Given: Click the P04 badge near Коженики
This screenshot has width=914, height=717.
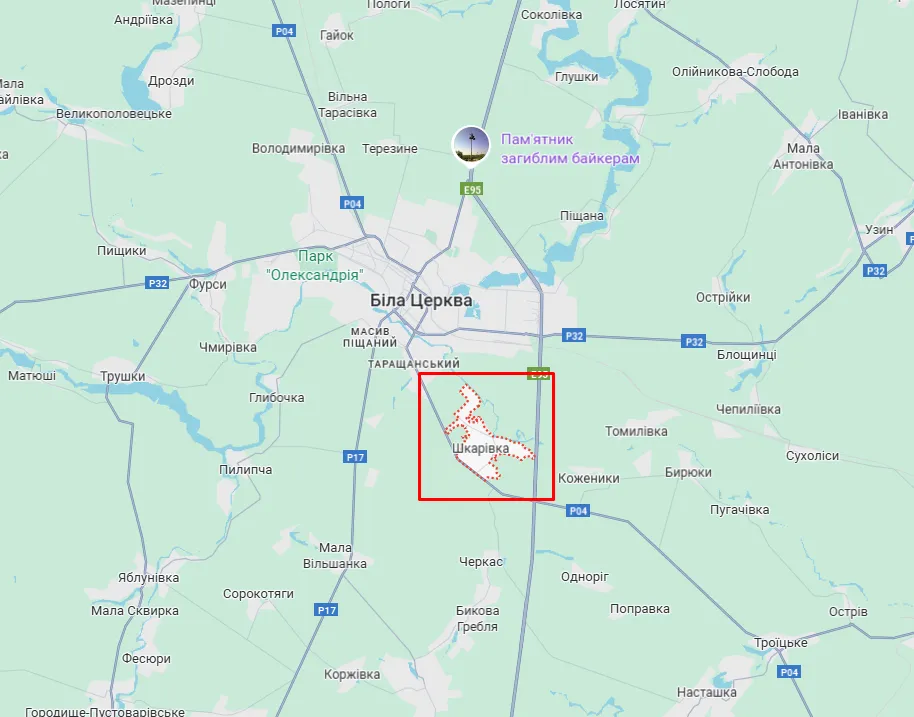Looking at the screenshot, I should [x=578, y=511].
